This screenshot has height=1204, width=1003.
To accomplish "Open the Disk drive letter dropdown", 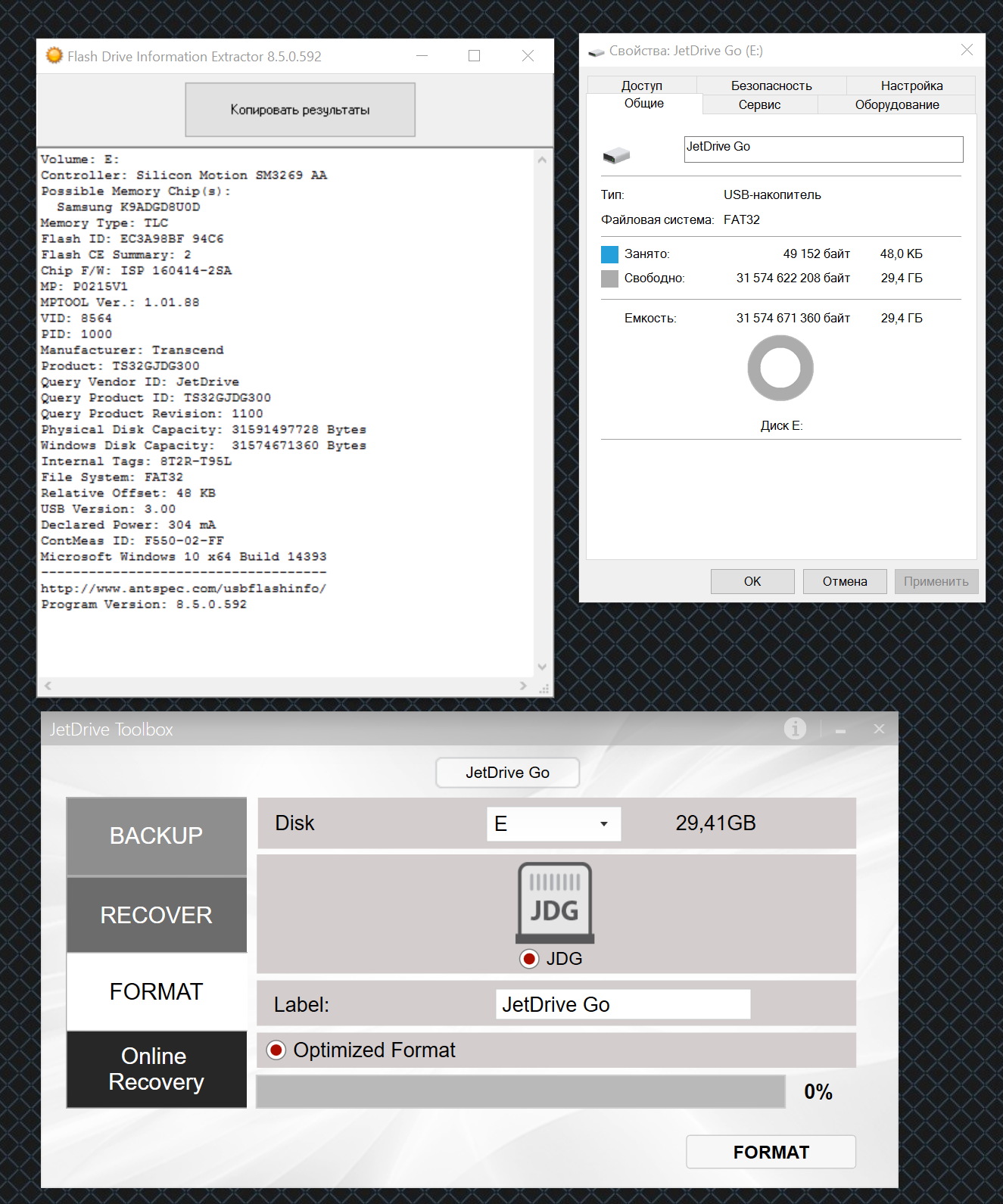I will [x=553, y=823].
